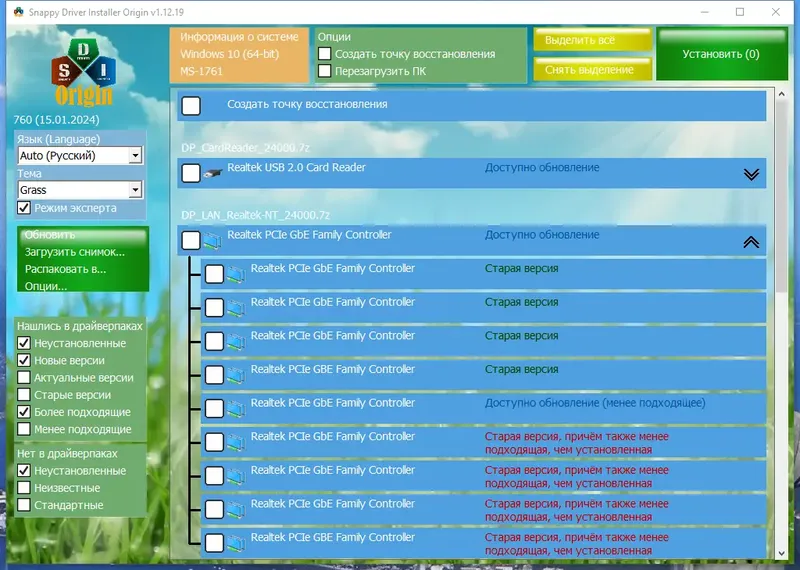Viewport: 800px width, 570px height.
Task: Click the 'DP_LAN_Realtek-NT_24000.7z' pack label
Action: [x=256, y=215]
